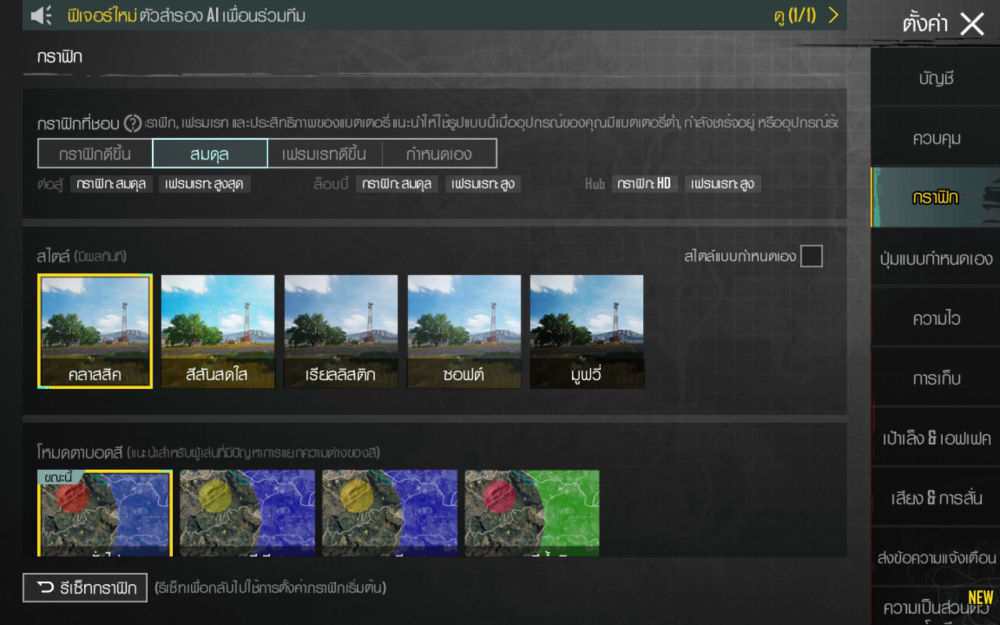
Task: Choose the สมดุล balanced preset
Action: pyautogui.click(x=210, y=154)
